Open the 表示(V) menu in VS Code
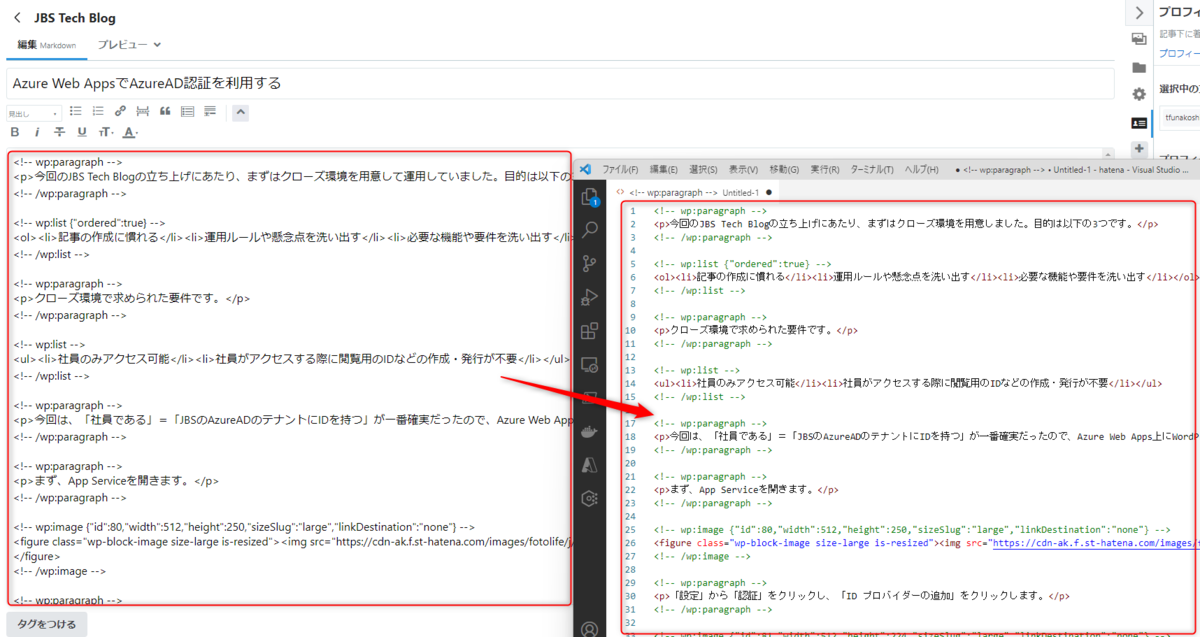The height and width of the screenshot is (637, 1200). pos(743,169)
